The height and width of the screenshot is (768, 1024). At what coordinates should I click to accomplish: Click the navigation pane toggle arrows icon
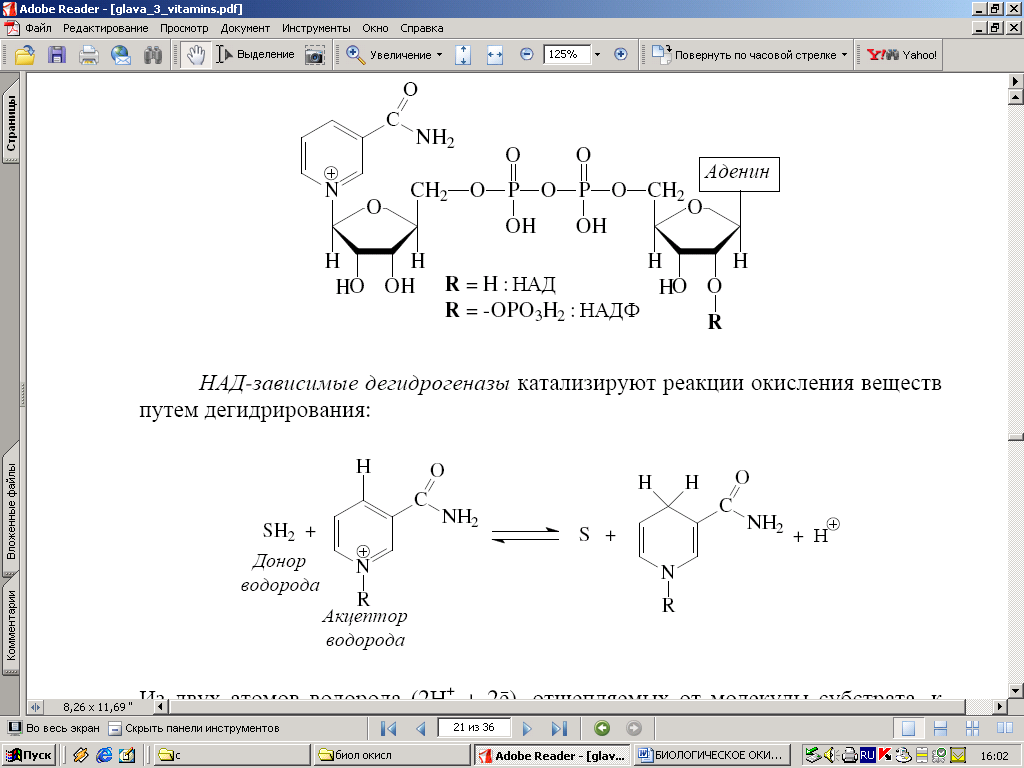click(35, 707)
